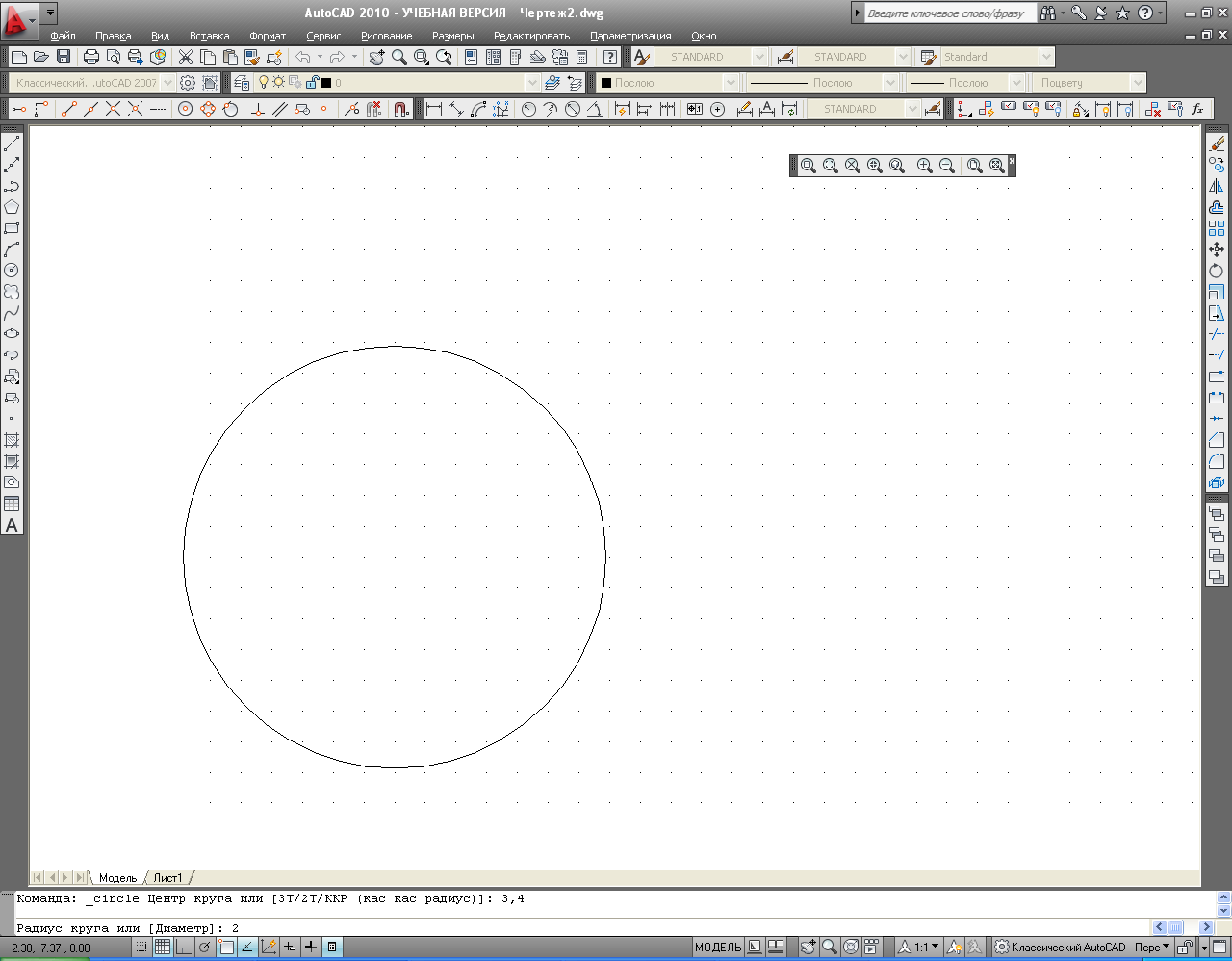
Task: Open the Размеры menu
Action: coord(453,36)
